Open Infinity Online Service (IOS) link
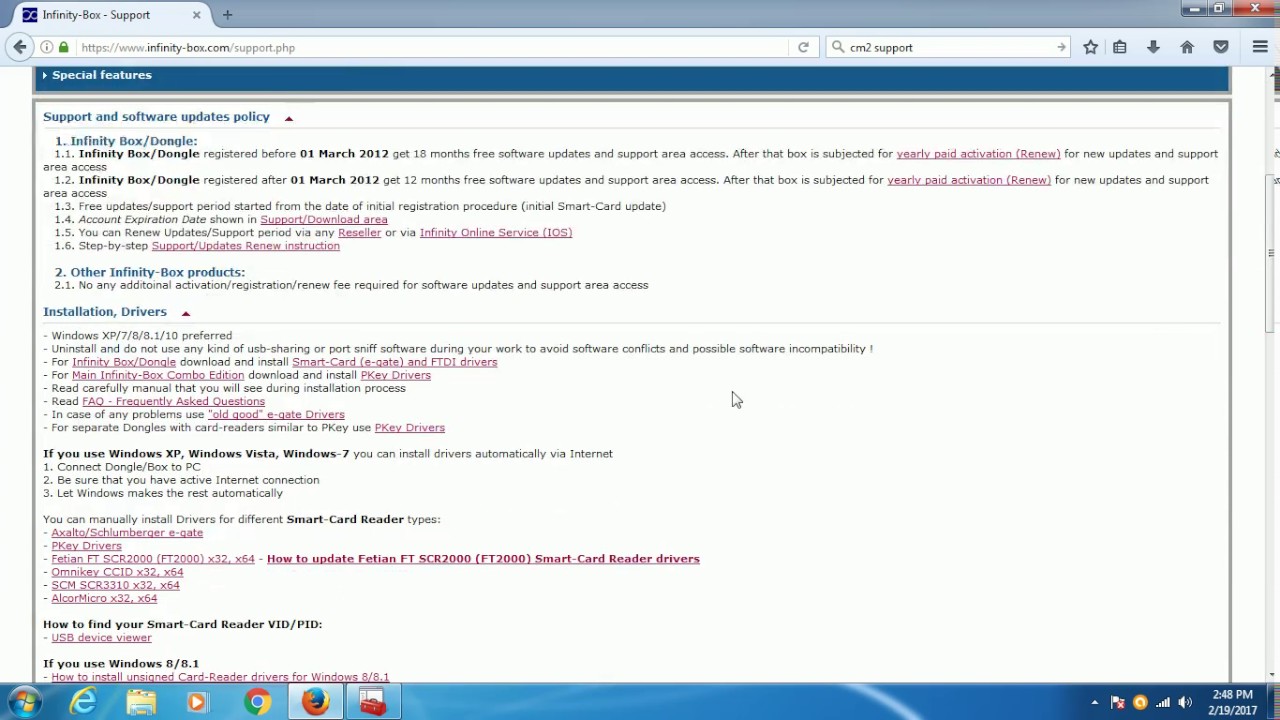Screen dimensions: 1280x720 (496, 232)
